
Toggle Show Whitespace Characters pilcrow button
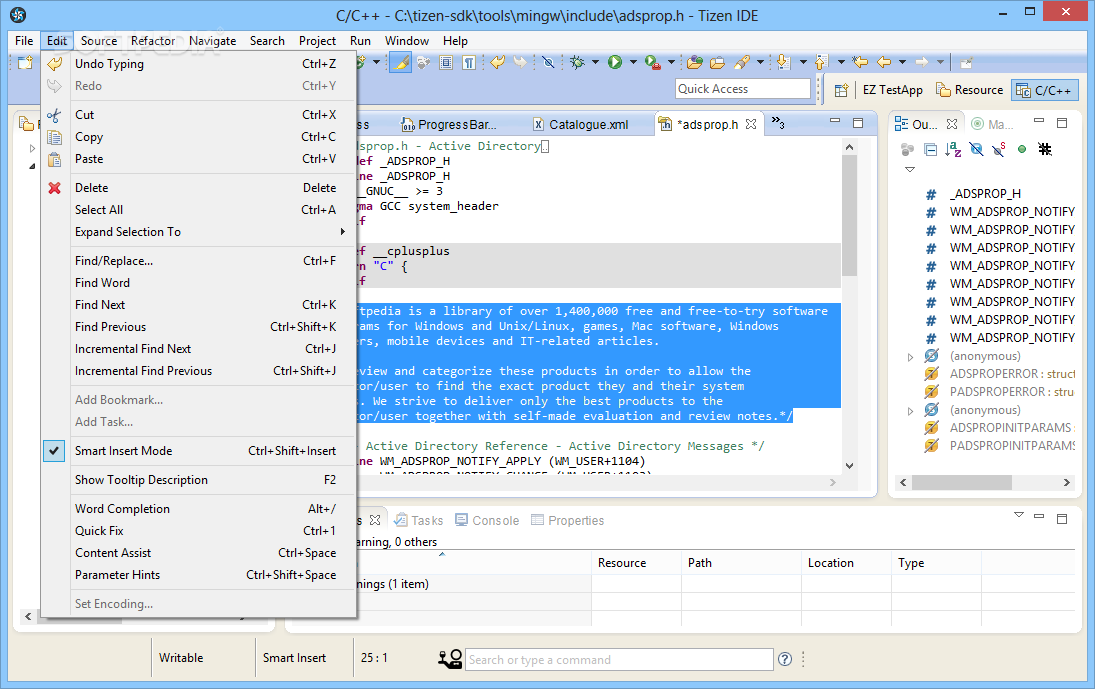(469, 63)
